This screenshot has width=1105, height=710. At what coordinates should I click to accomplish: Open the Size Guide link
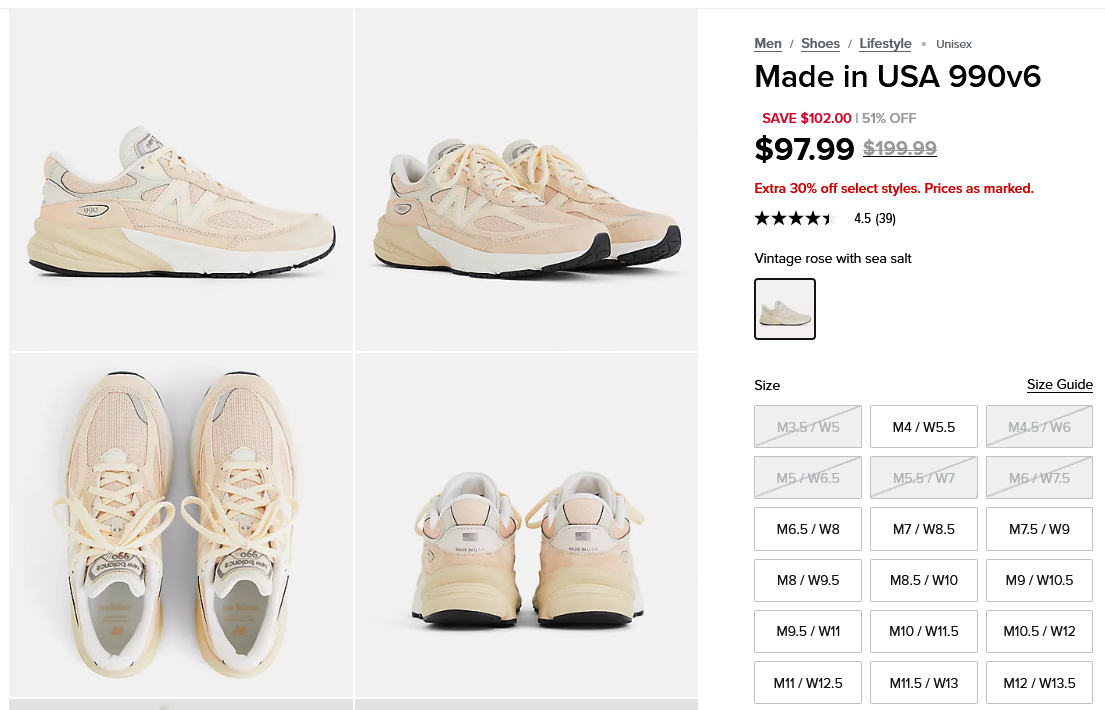pos(1059,385)
